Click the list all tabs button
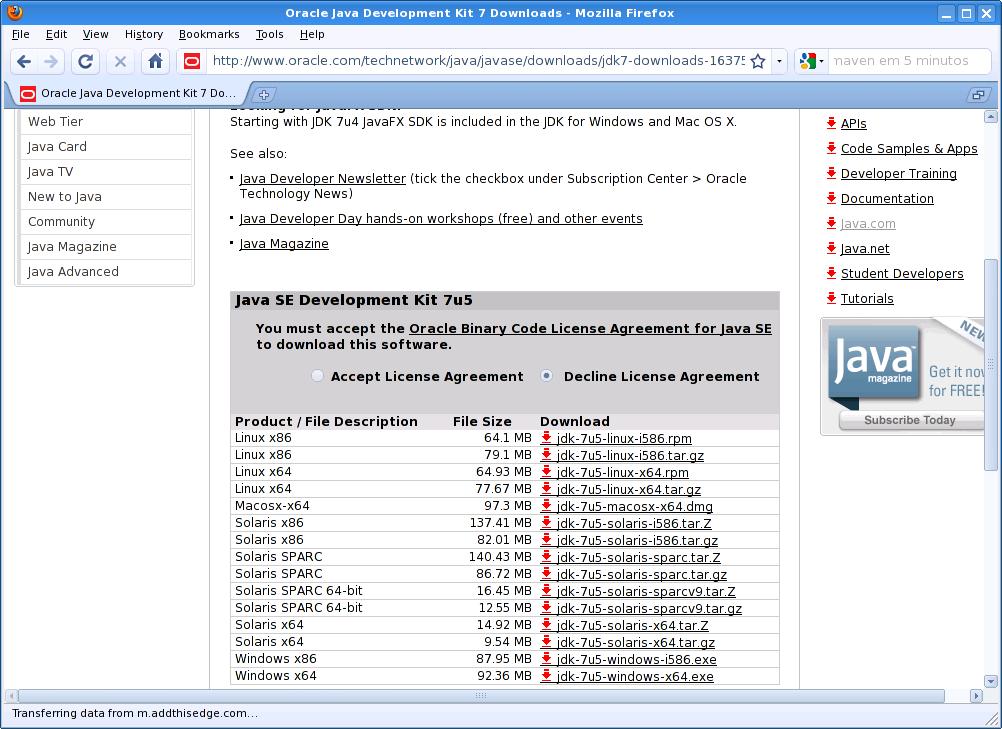The width and height of the screenshot is (1002, 729). 978,95
